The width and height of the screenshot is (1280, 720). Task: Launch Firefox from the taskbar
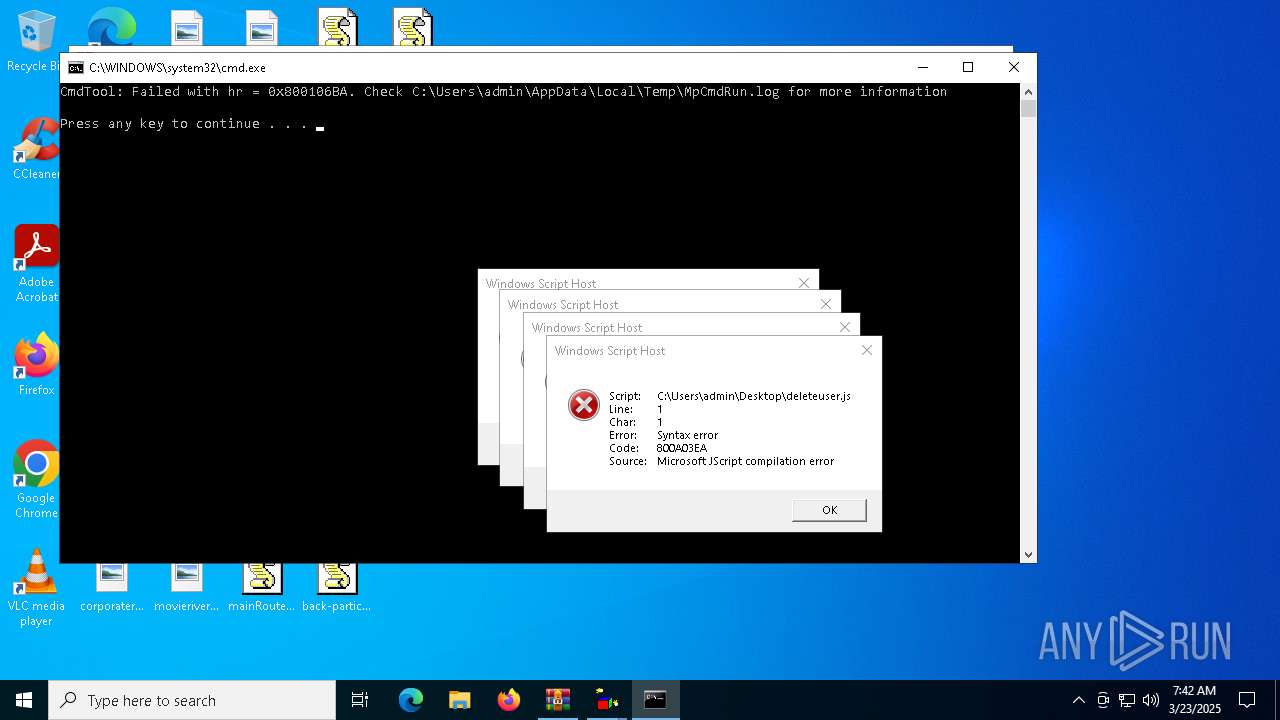509,700
